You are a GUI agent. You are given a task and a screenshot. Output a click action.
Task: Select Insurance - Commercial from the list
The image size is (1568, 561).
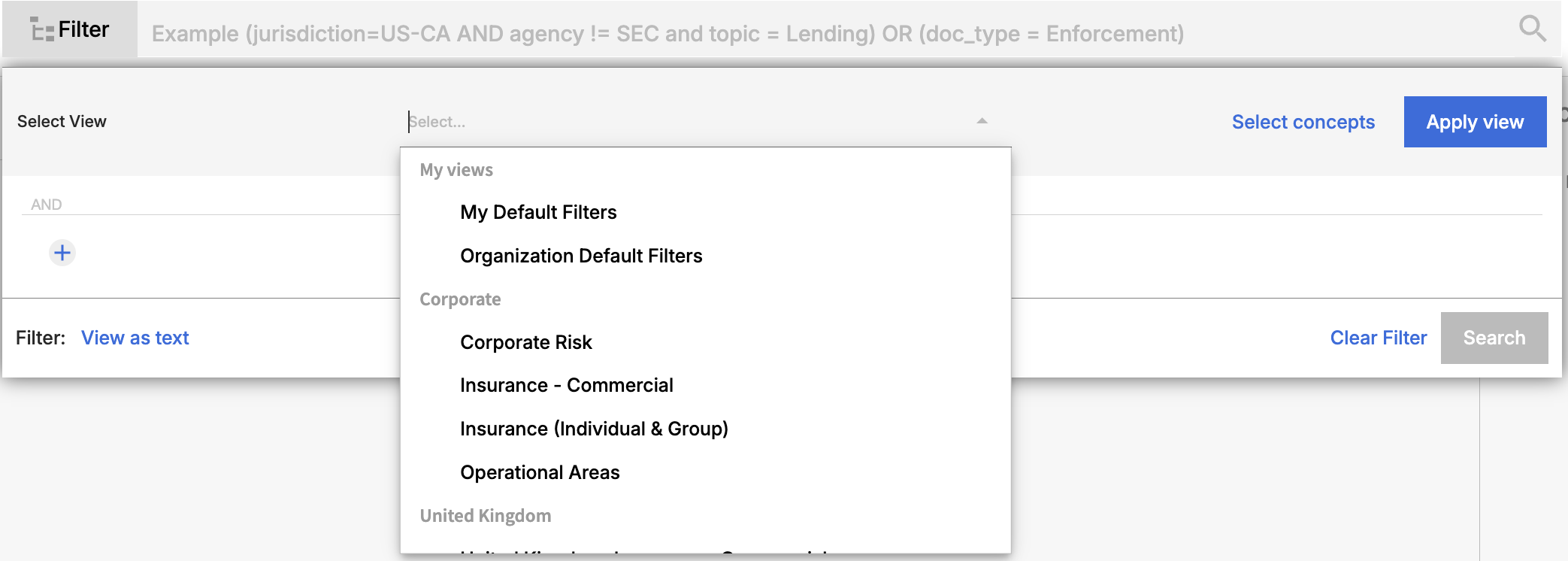point(567,386)
